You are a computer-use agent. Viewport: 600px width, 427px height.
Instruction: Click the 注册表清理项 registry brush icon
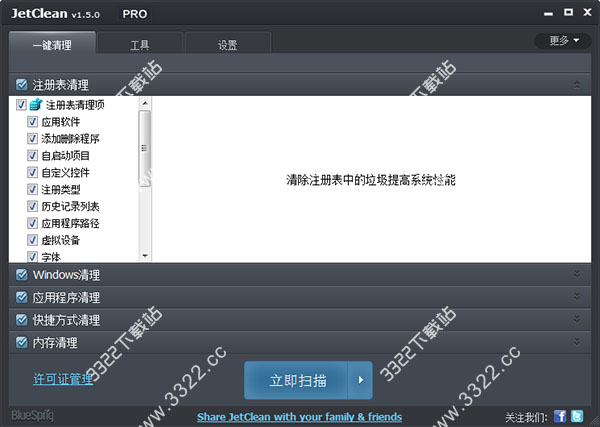[x=36, y=104]
